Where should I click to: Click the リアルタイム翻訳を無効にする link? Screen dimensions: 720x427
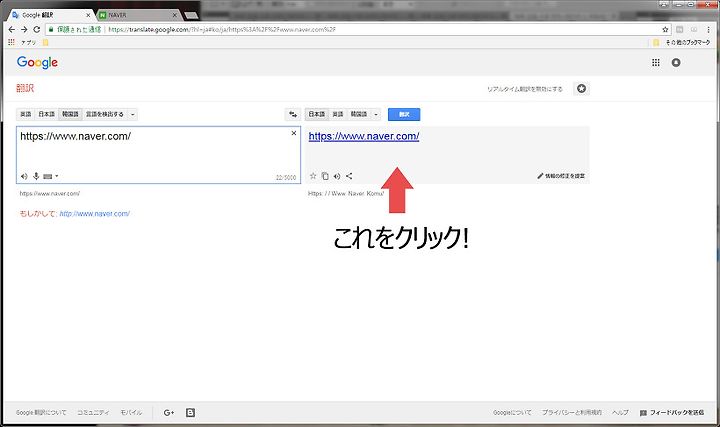pyautogui.click(x=525, y=89)
